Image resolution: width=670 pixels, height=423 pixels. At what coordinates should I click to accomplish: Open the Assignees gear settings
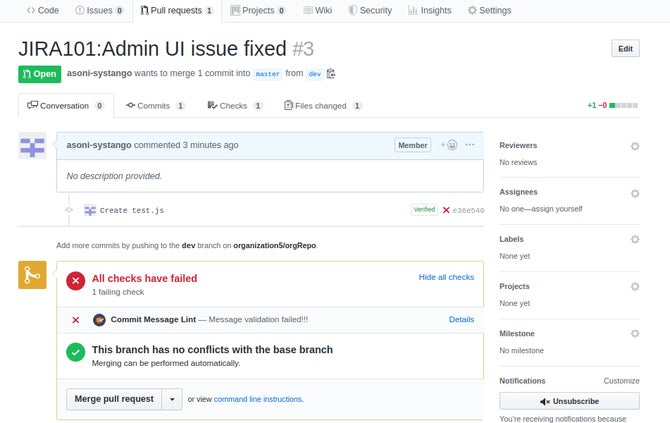pos(634,193)
